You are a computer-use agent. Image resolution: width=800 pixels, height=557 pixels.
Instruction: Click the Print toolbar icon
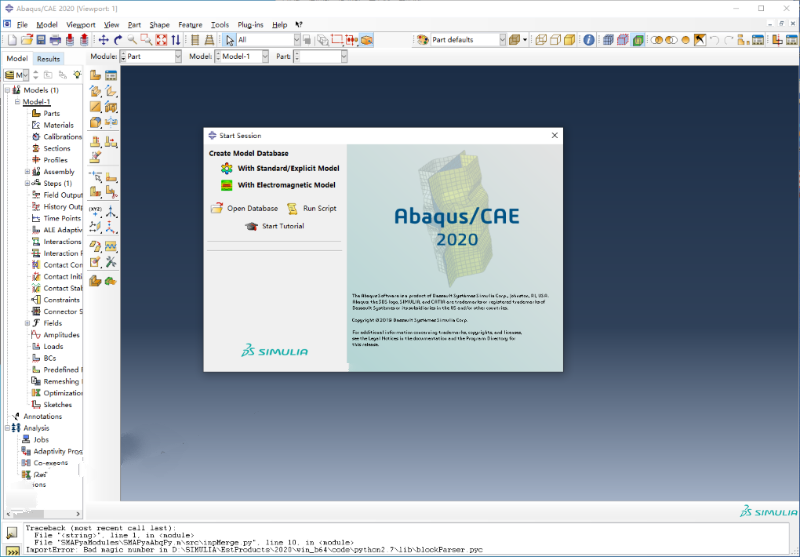point(55,40)
